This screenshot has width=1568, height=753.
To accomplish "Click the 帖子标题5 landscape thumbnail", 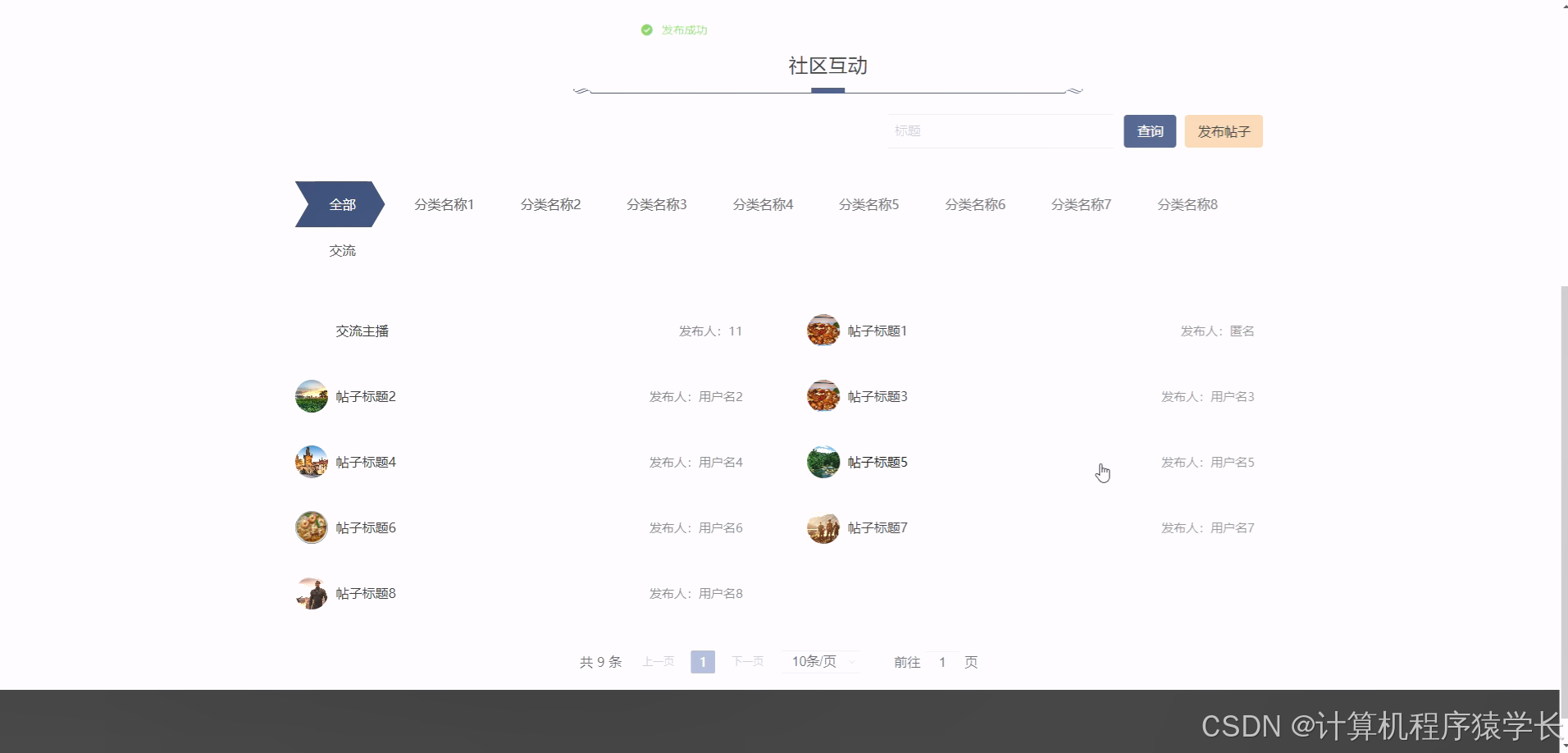I will pos(823,461).
